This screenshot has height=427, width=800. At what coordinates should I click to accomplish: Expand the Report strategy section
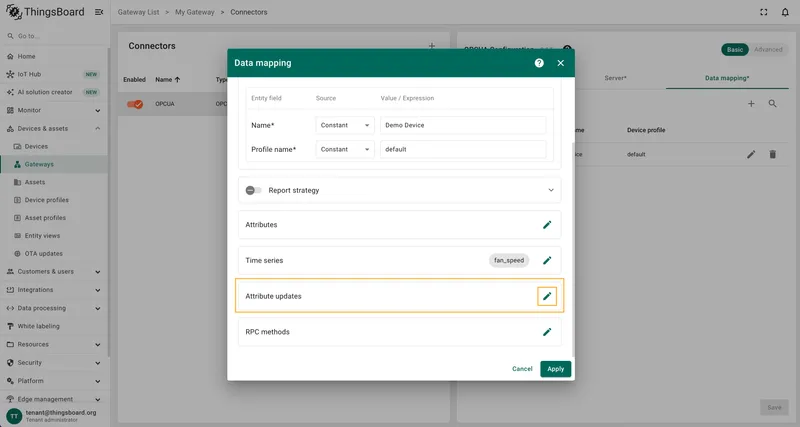[x=551, y=190]
